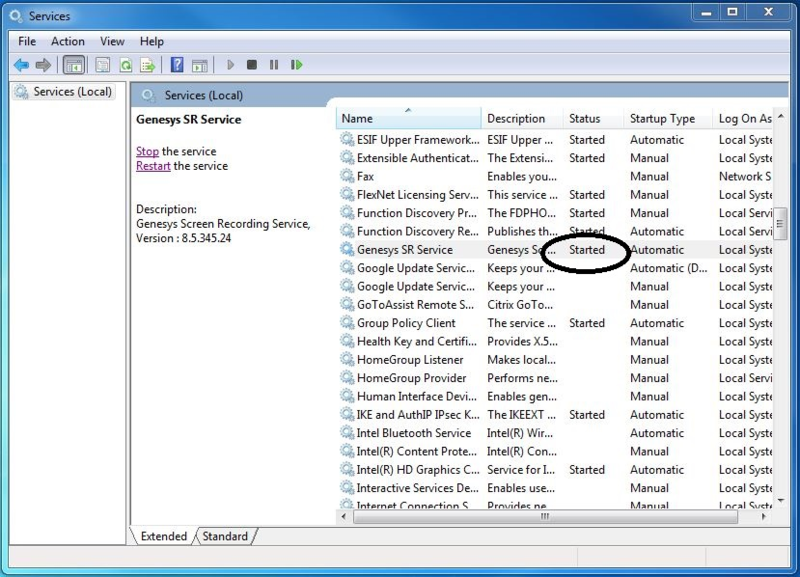Screen dimensions: 800x577
Task: Click the Forward navigation arrow
Action: pos(43,65)
